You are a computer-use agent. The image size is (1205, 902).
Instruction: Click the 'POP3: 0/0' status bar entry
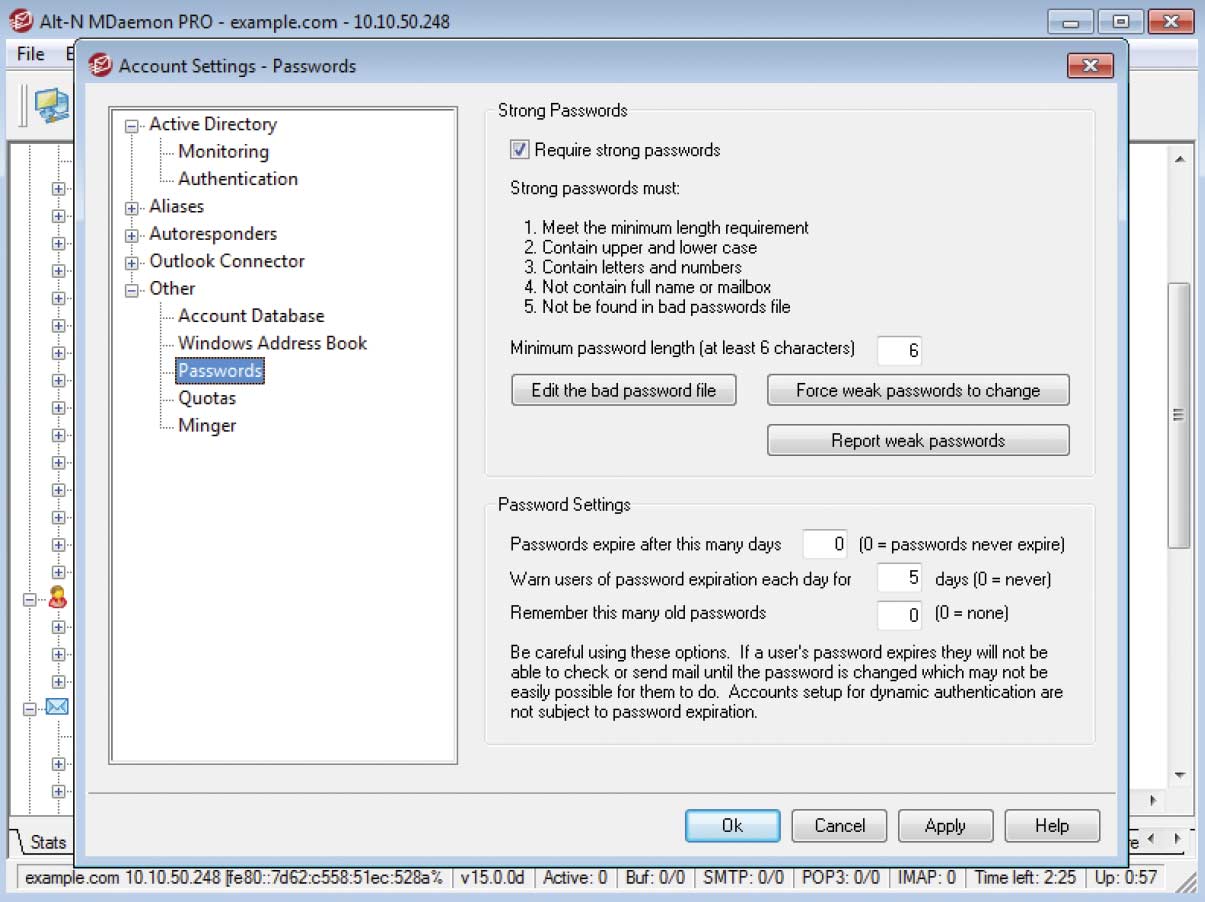pyautogui.click(x=841, y=878)
